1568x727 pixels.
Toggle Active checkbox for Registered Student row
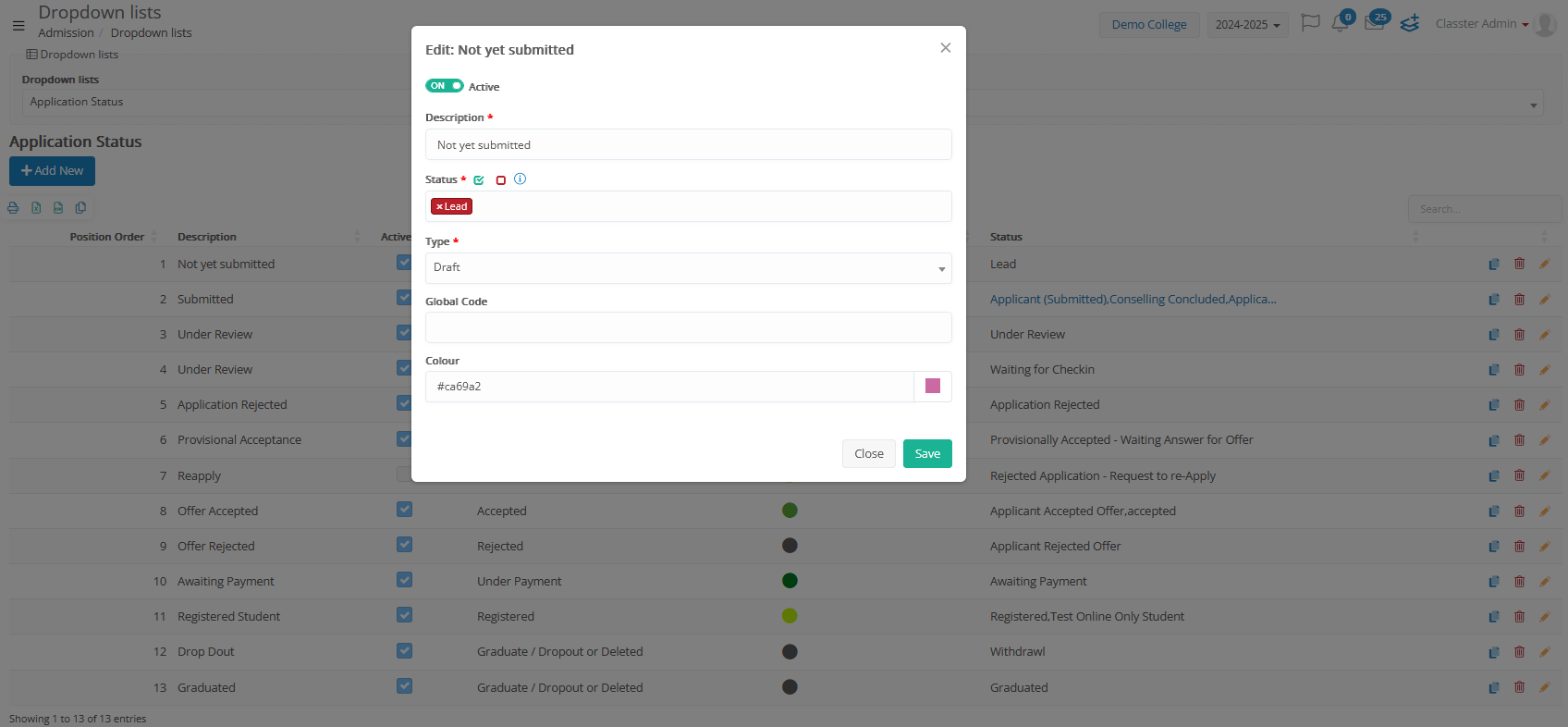pos(404,615)
